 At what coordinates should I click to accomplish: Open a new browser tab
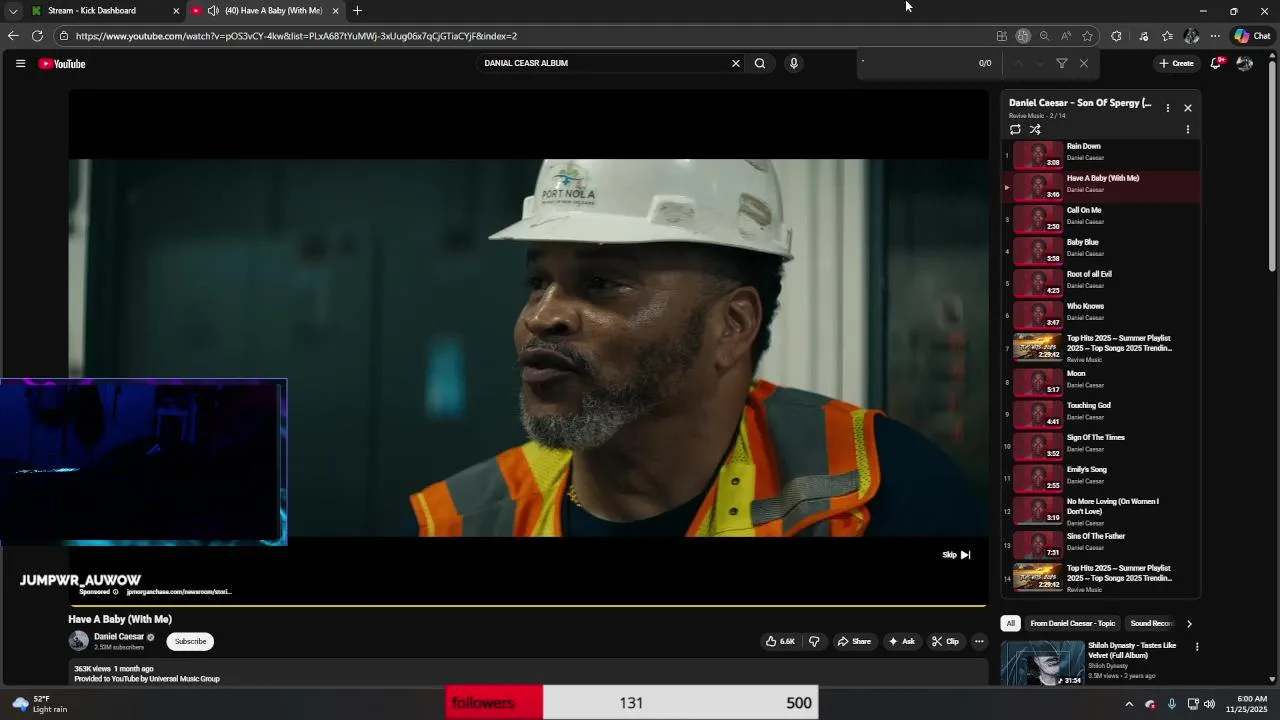(x=357, y=11)
